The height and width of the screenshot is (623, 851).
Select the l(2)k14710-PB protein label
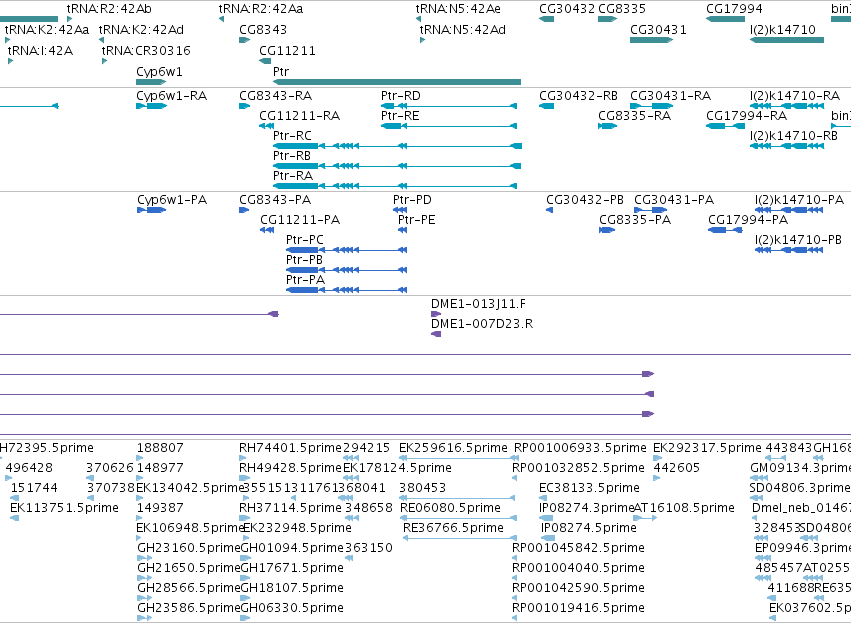click(798, 240)
